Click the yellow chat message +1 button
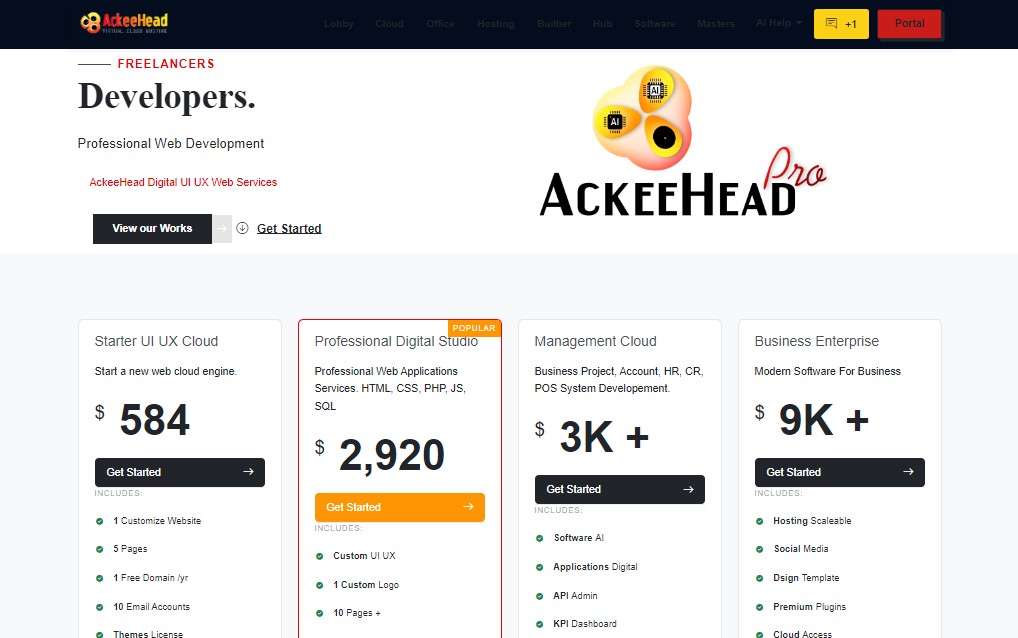Screen dimensions: 1018x638 point(841,24)
